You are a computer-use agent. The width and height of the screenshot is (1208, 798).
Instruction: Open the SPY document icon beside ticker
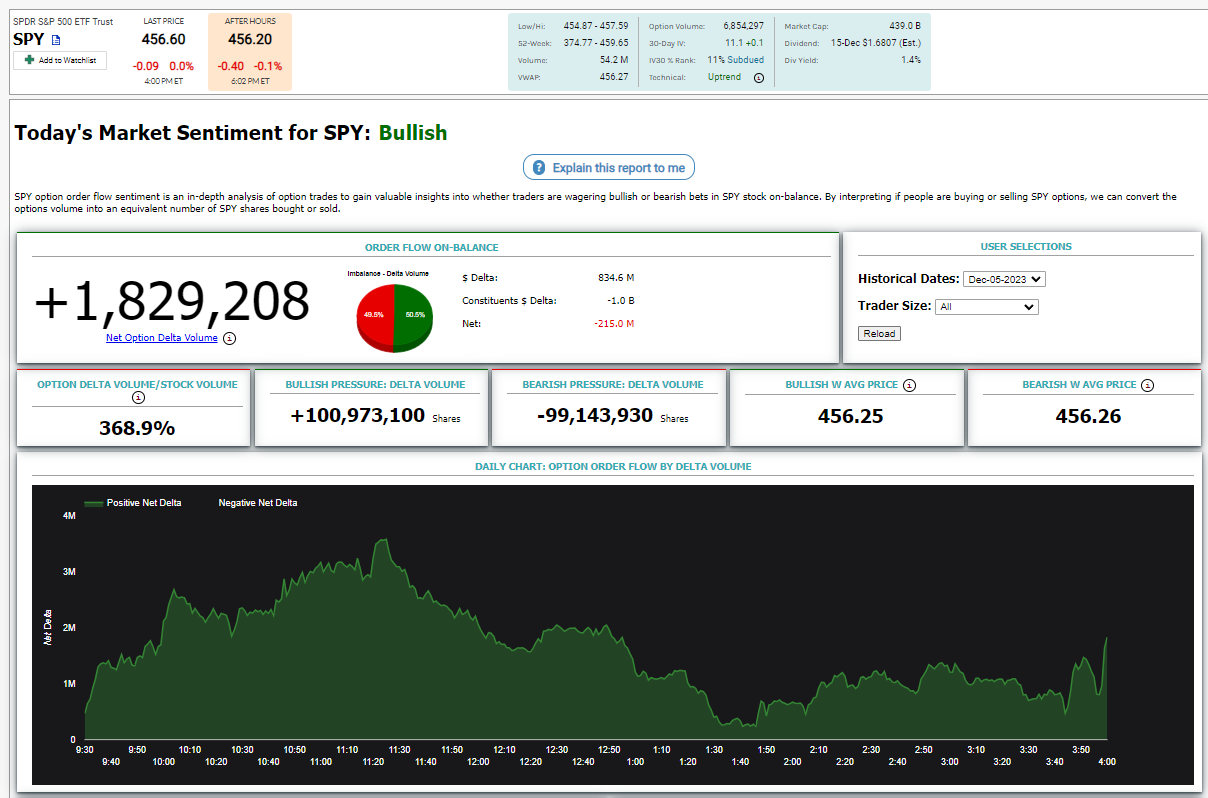(x=56, y=40)
